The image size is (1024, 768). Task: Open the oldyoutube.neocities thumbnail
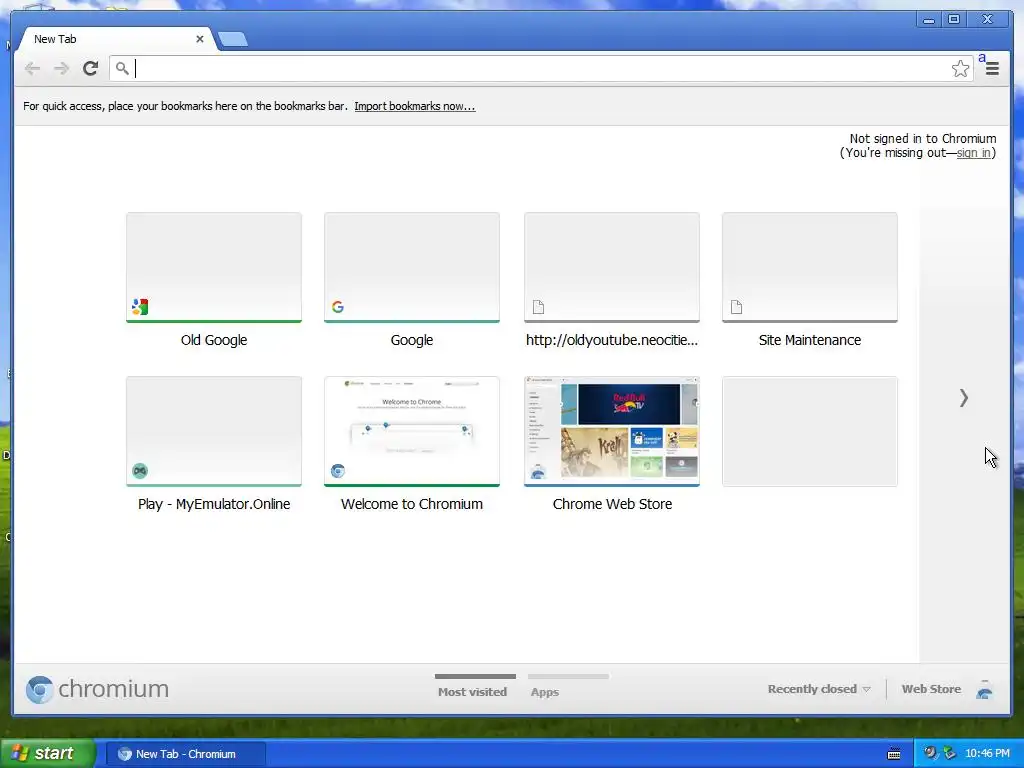[x=612, y=267]
